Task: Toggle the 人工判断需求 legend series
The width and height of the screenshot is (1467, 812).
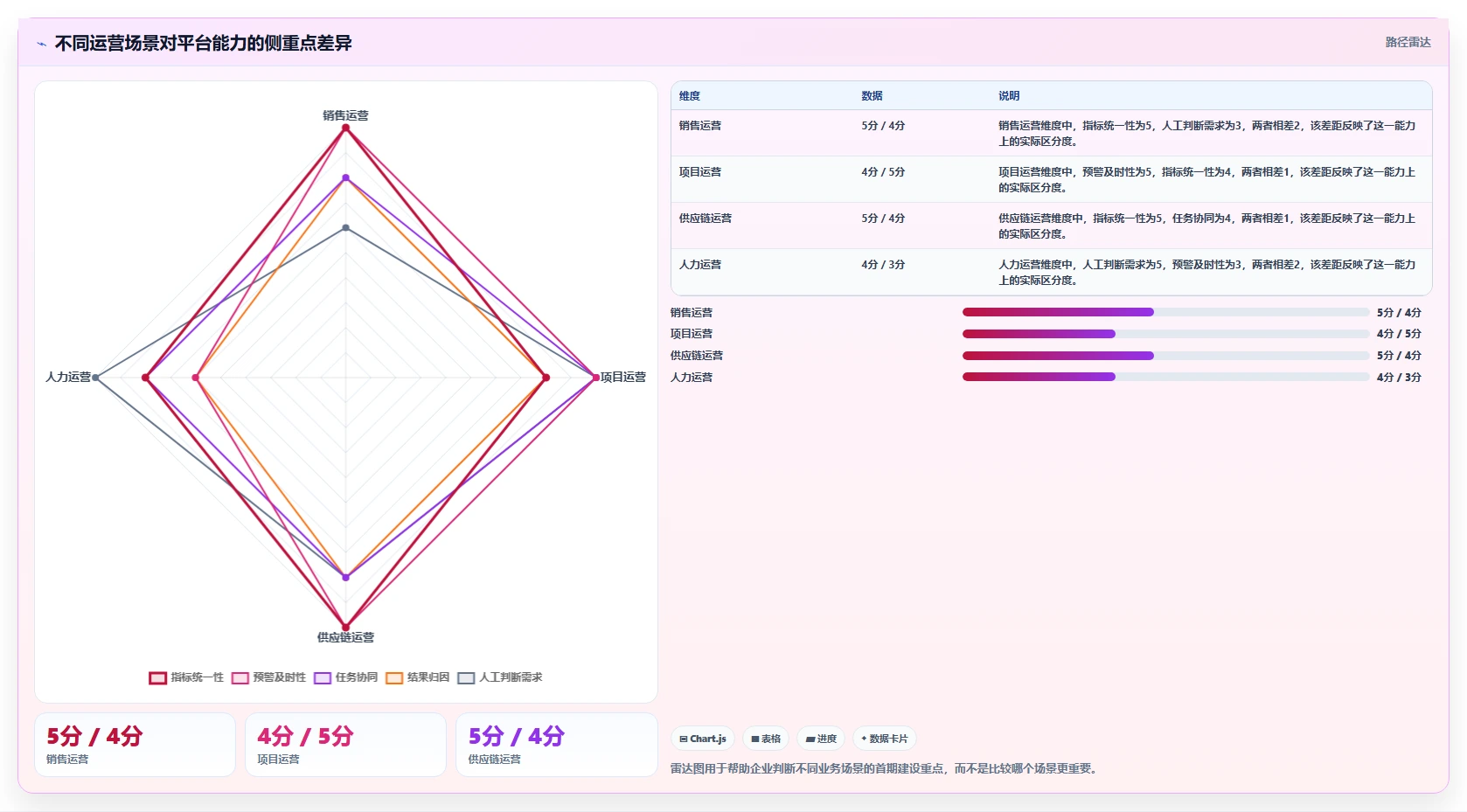Action: (499, 677)
